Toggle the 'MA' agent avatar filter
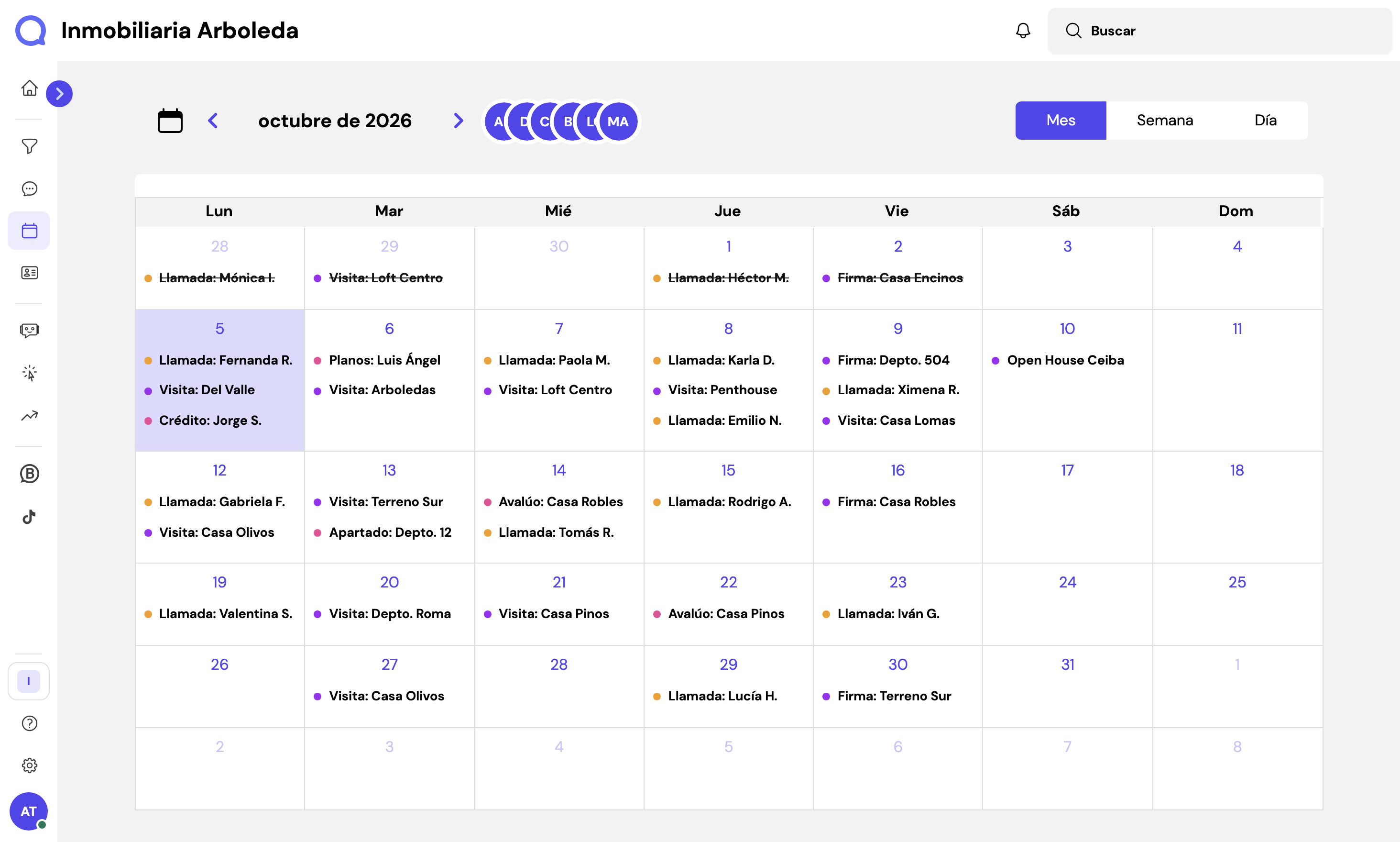This screenshot has width=1400, height=842. [x=618, y=122]
